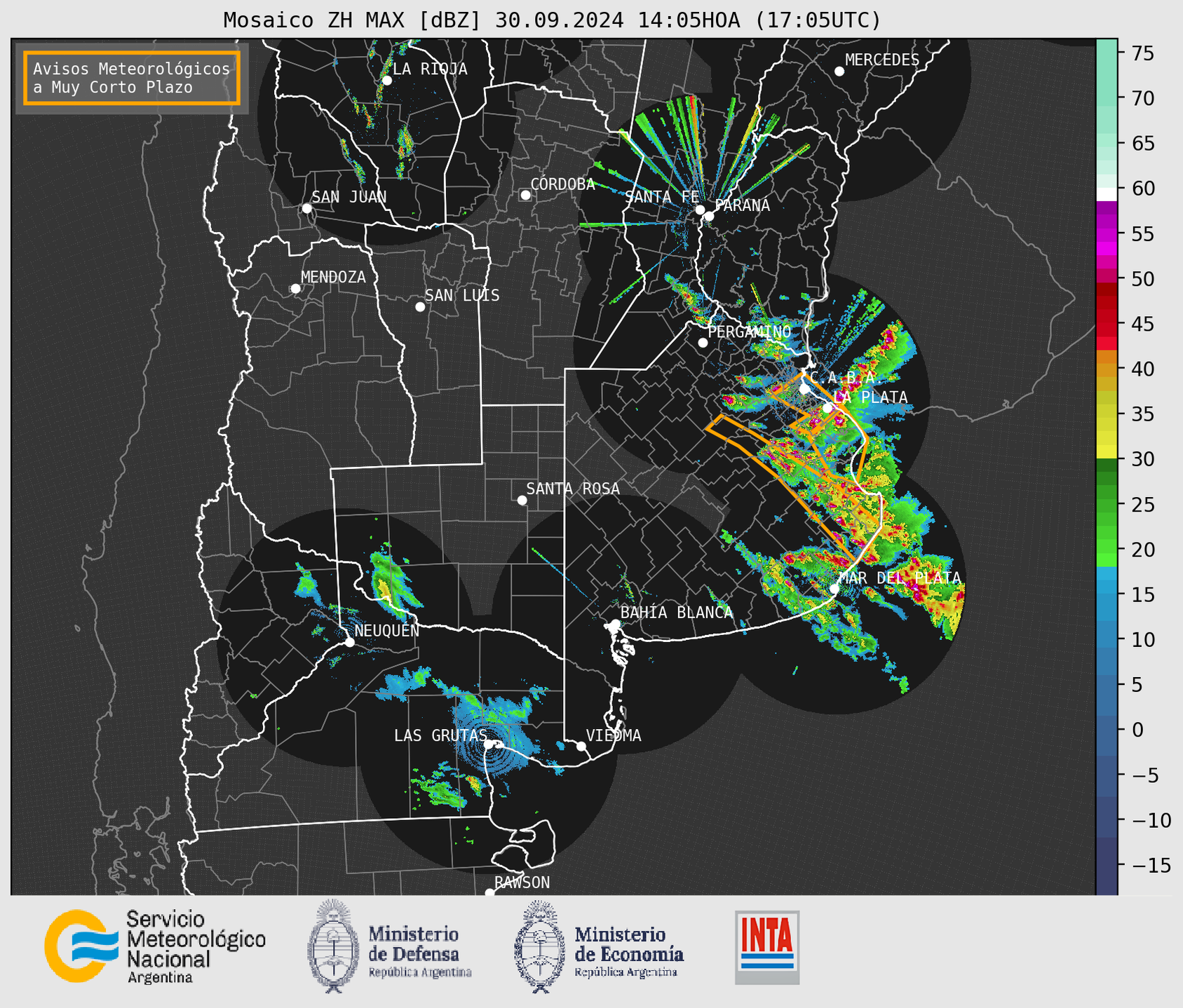Click the MERCEDES city marker dot

[x=839, y=71]
